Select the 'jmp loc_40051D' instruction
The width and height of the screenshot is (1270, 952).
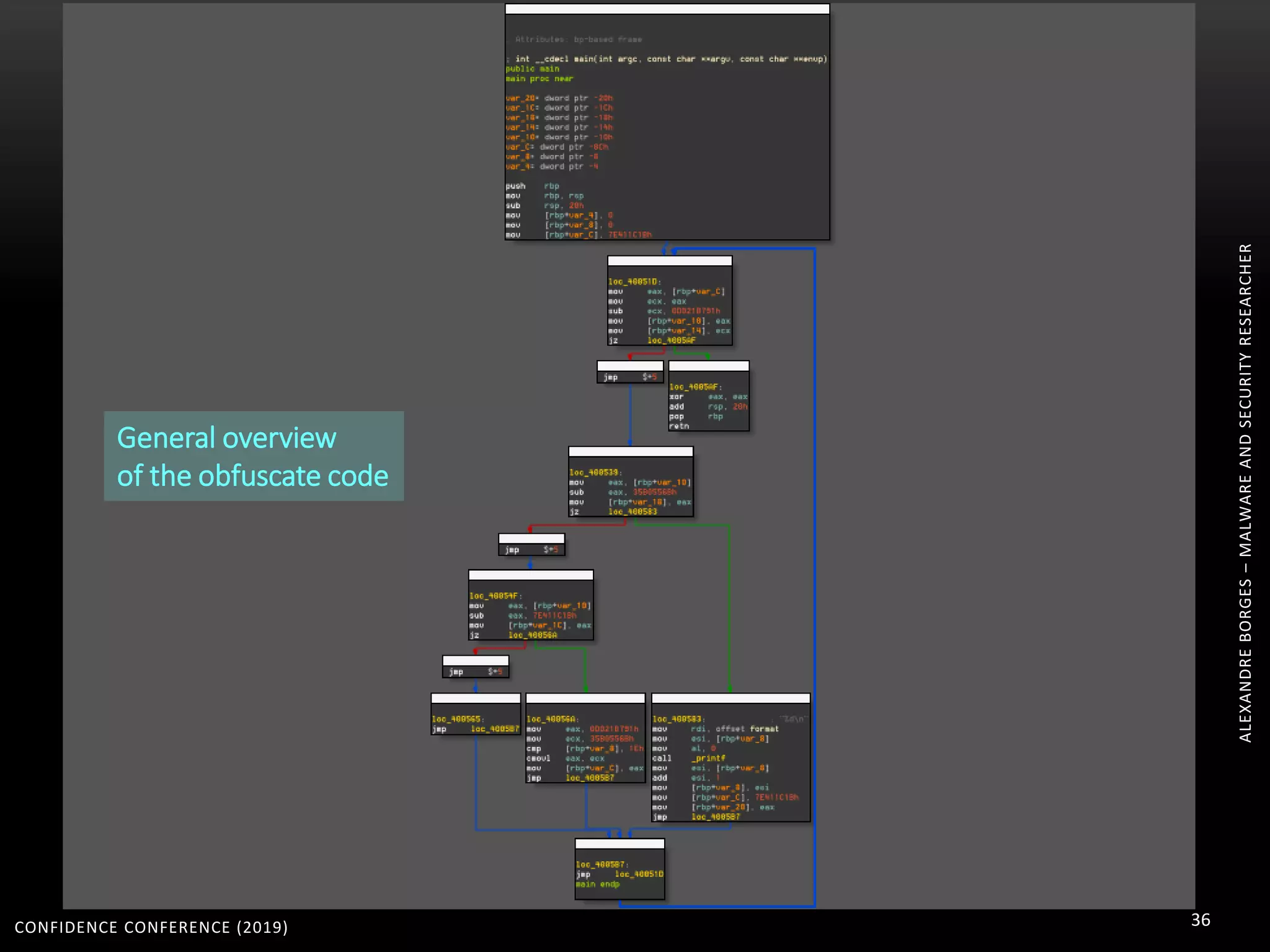tap(620, 874)
